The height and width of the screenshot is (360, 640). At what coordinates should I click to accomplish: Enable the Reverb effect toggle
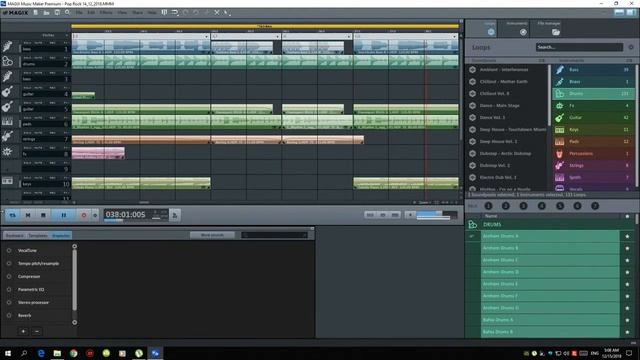[9, 316]
